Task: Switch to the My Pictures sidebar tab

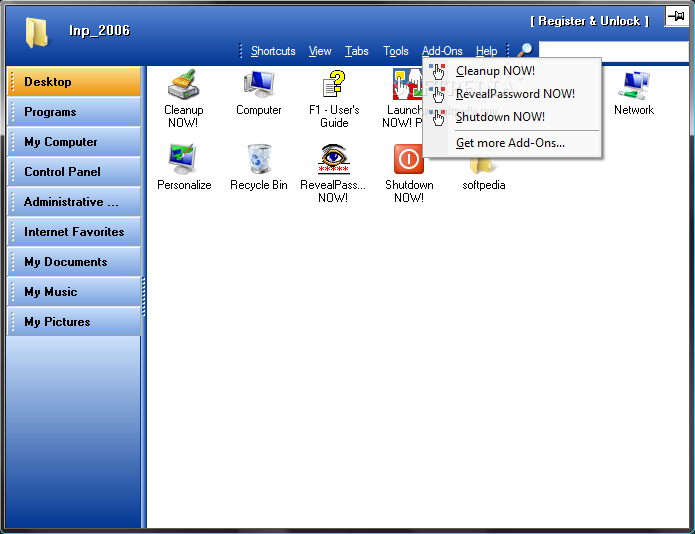Action: pyautogui.click(x=74, y=322)
